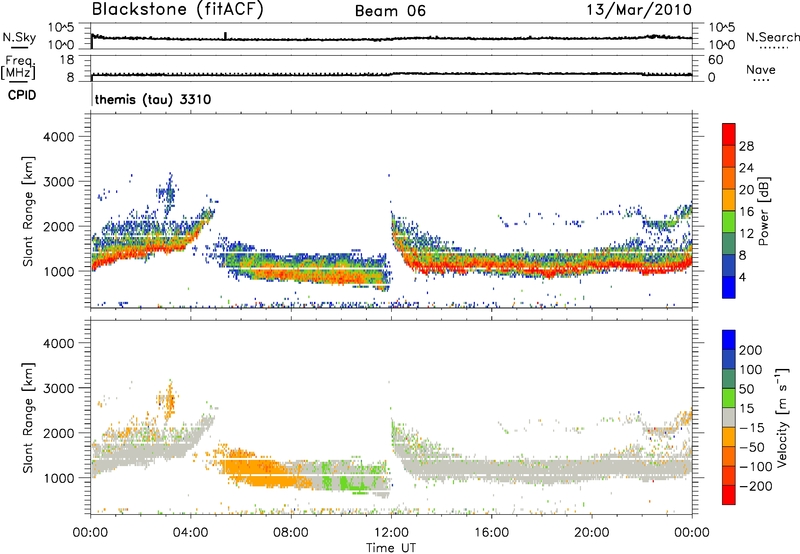Click the '60' Nave axis value
This screenshot has width=800, height=554.
pos(715,60)
